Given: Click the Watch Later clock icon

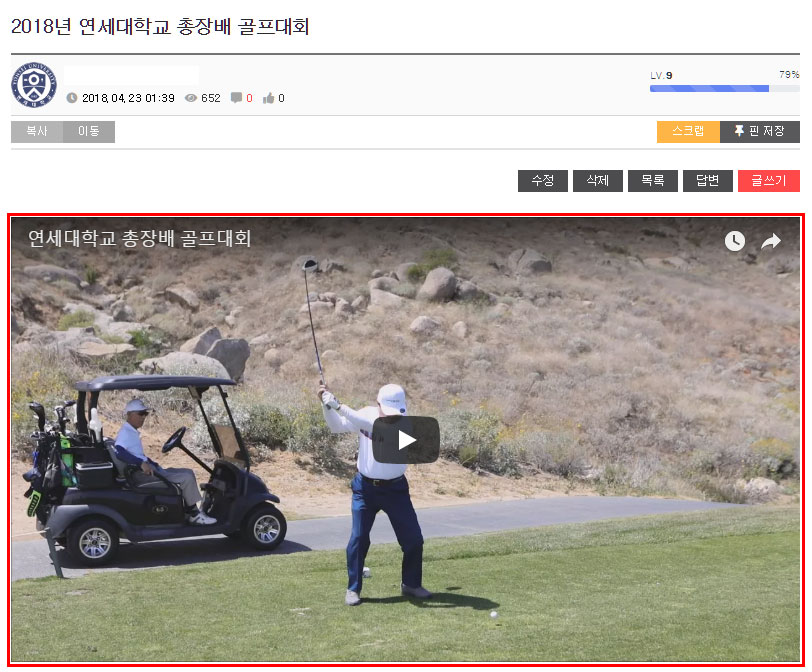Looking at the screenshot, I should click(734, 241).
